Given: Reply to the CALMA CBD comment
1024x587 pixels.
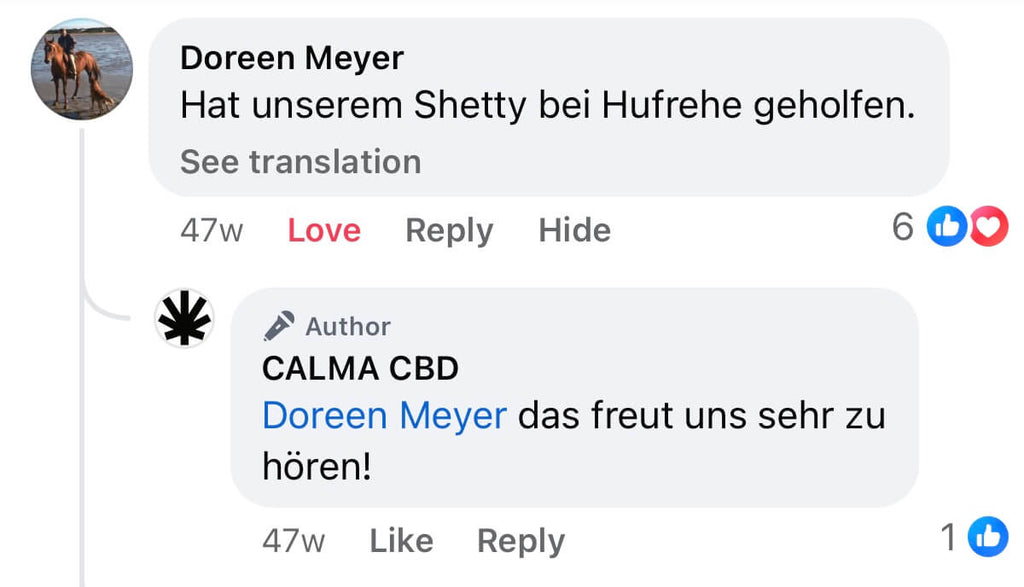Looking at the screenshot, I should click(x=520, y=541).
